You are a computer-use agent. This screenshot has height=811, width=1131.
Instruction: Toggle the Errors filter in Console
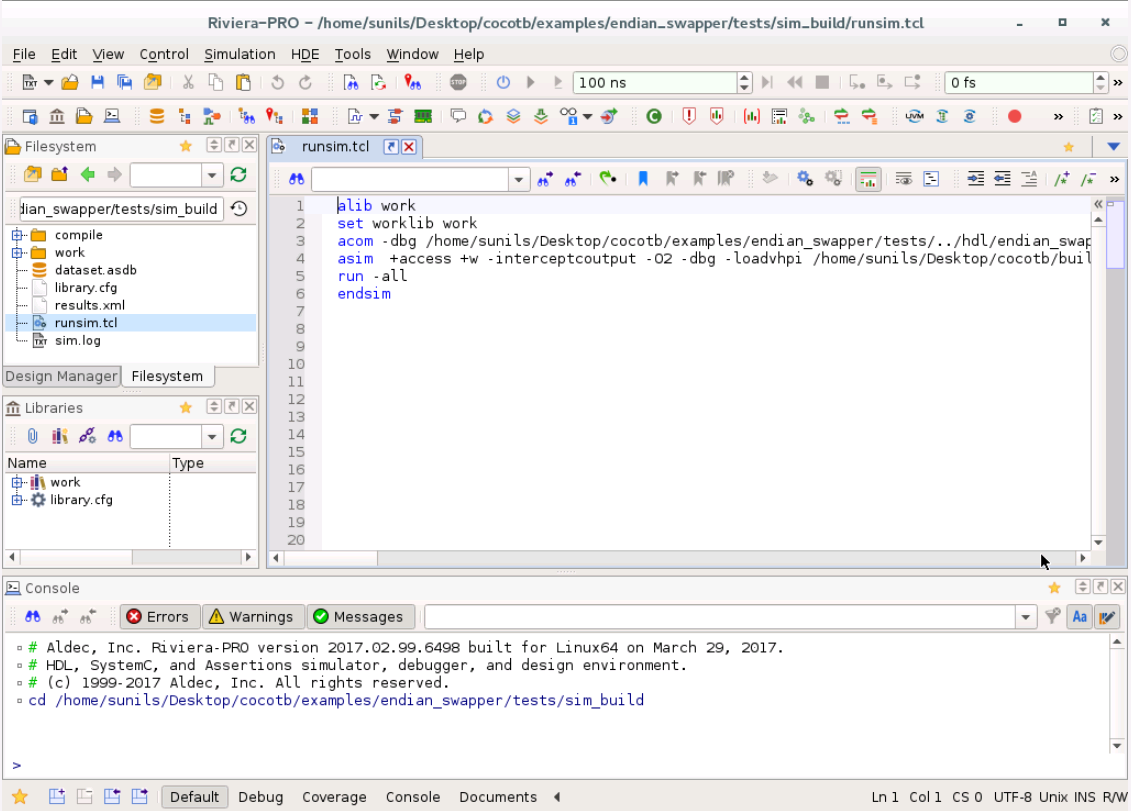(x=159, y=617)
